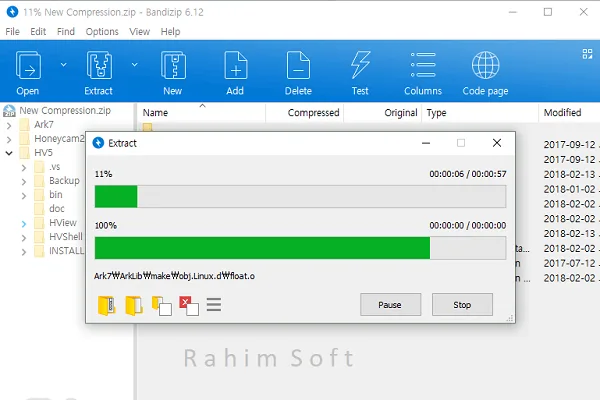
Task: Click the 2018-01-02 modified date entry
Action: 569,189
